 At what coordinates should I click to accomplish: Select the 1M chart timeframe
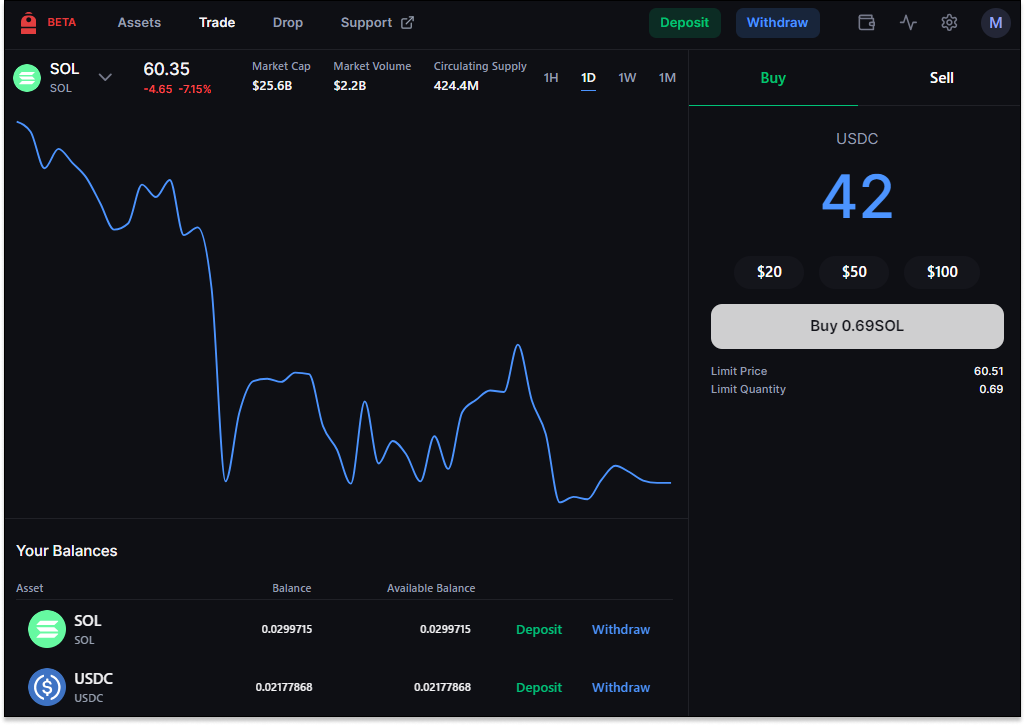667,78
